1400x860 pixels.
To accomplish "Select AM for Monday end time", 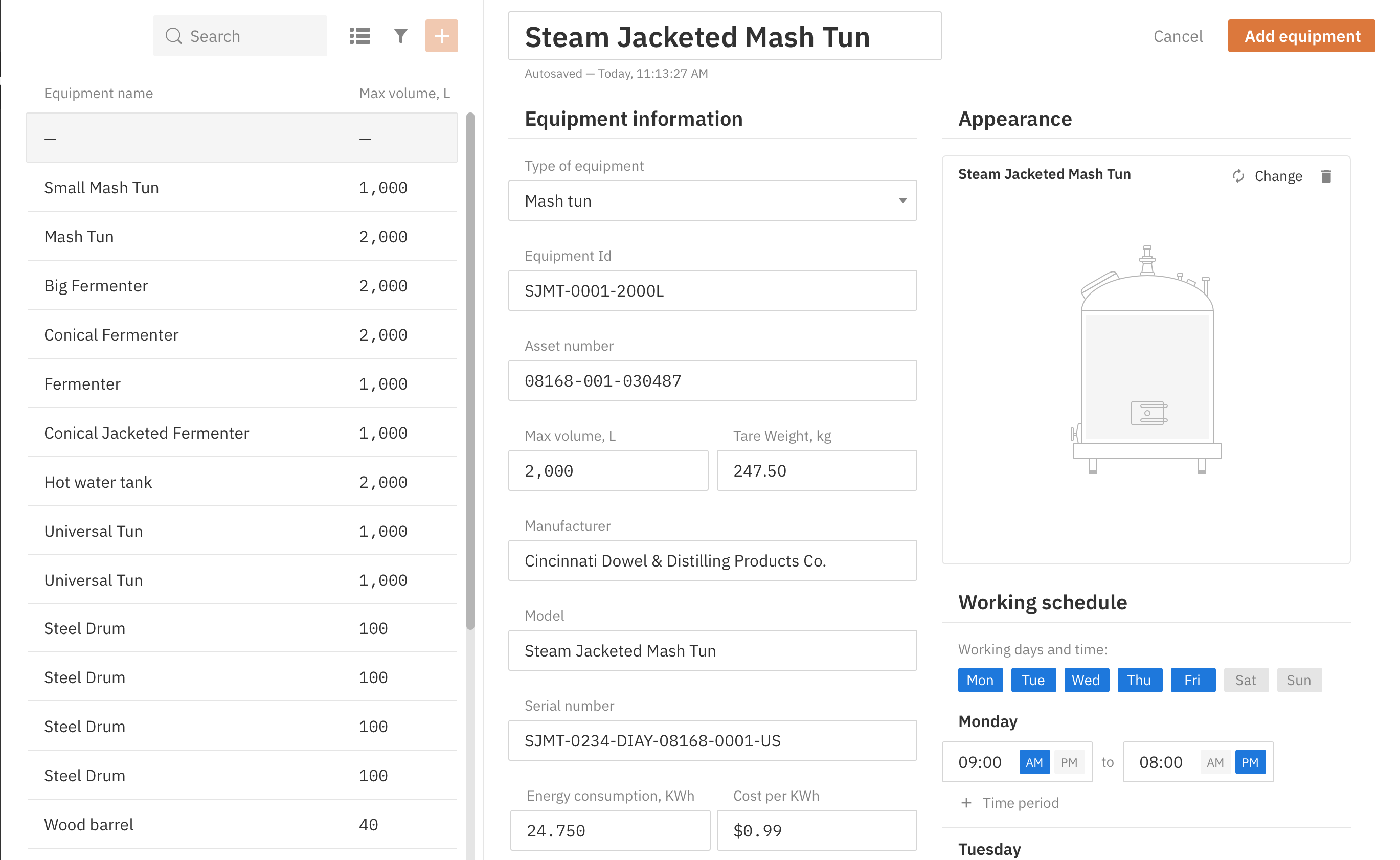I will [x=1215, y=762].
